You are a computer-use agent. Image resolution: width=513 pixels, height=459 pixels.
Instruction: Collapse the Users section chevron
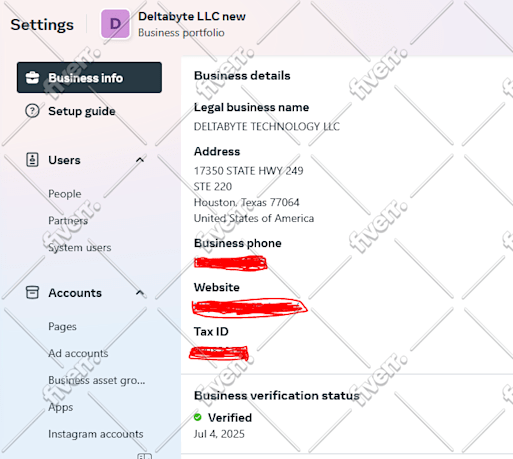[x=140, y=160]
